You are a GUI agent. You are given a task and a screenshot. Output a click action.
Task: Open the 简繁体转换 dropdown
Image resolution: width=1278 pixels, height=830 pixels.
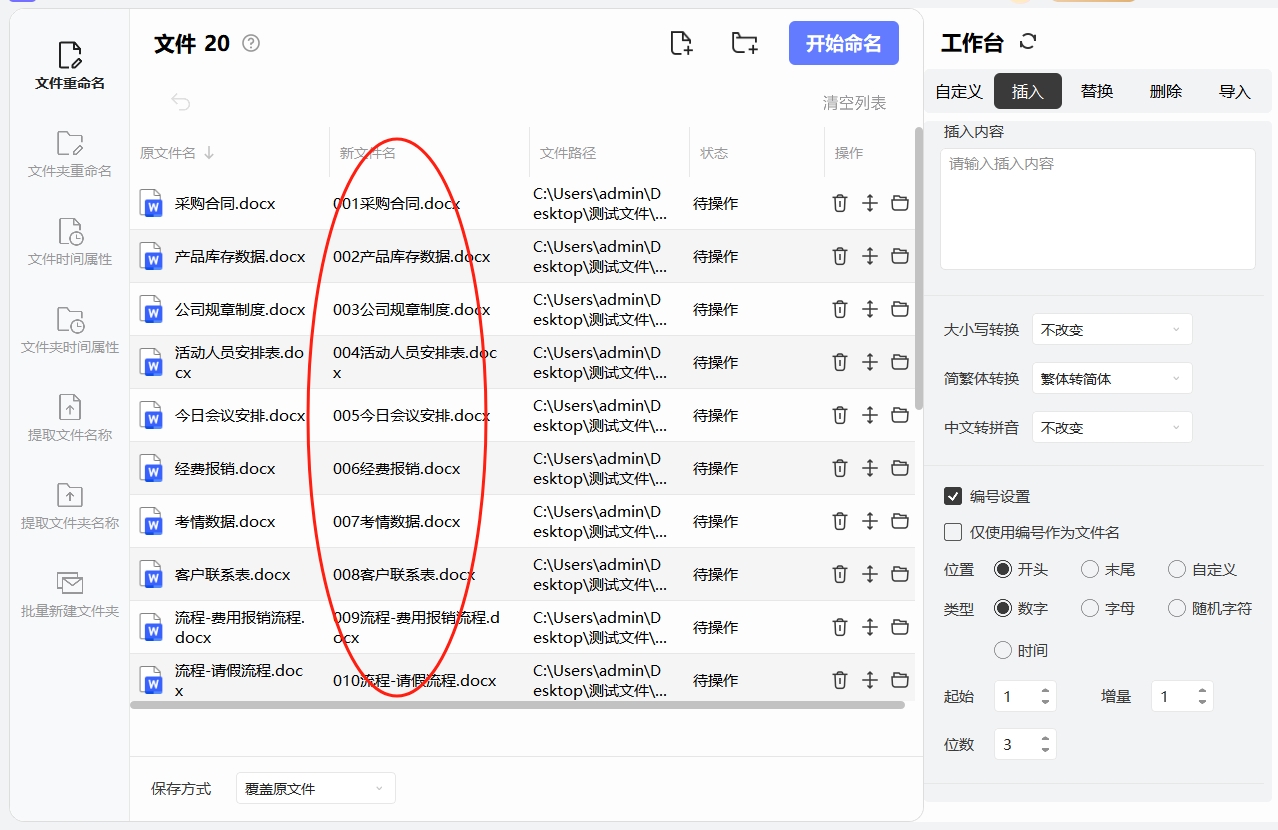[x=1112, y=378]
